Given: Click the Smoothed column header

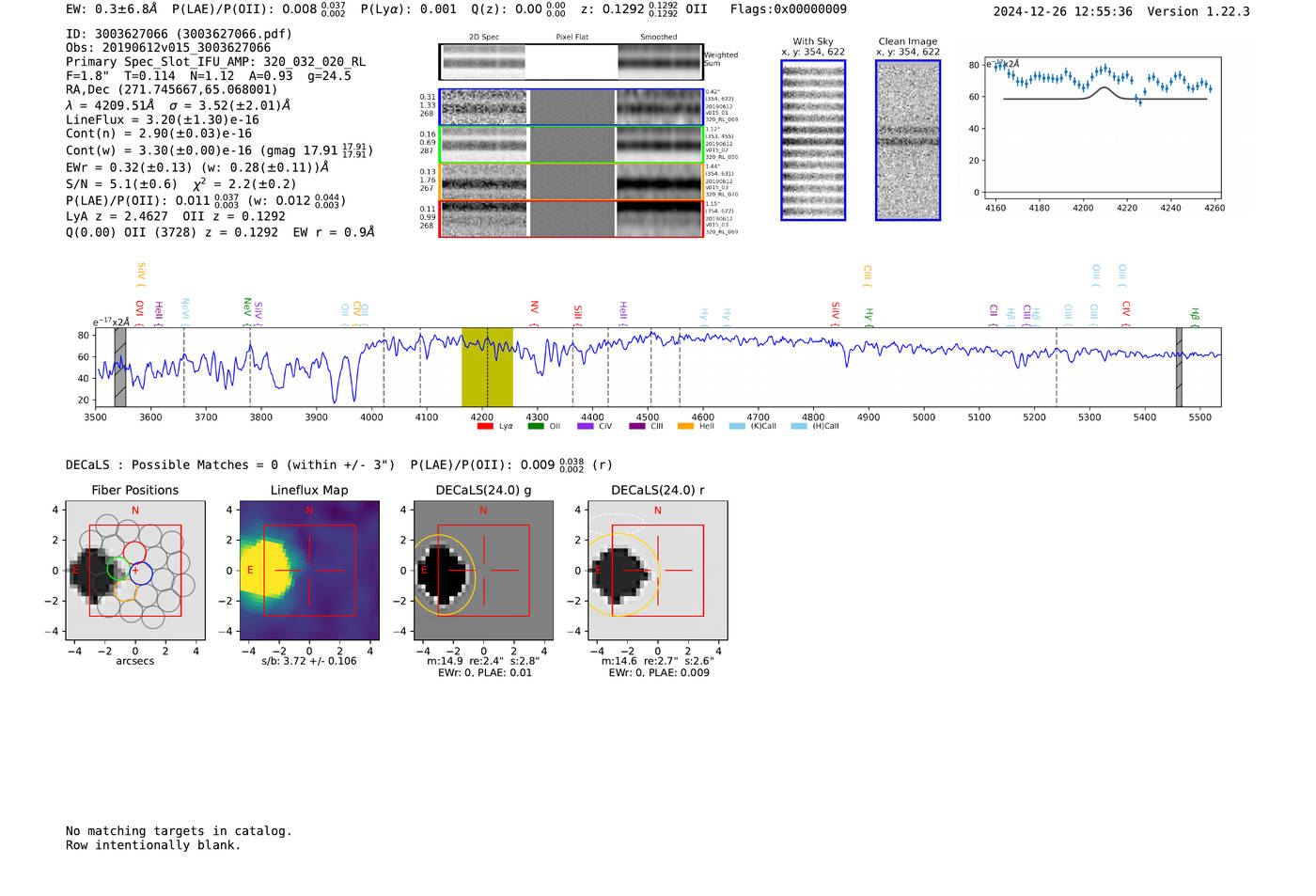Looking at the screenshot, I should point(658,38).
